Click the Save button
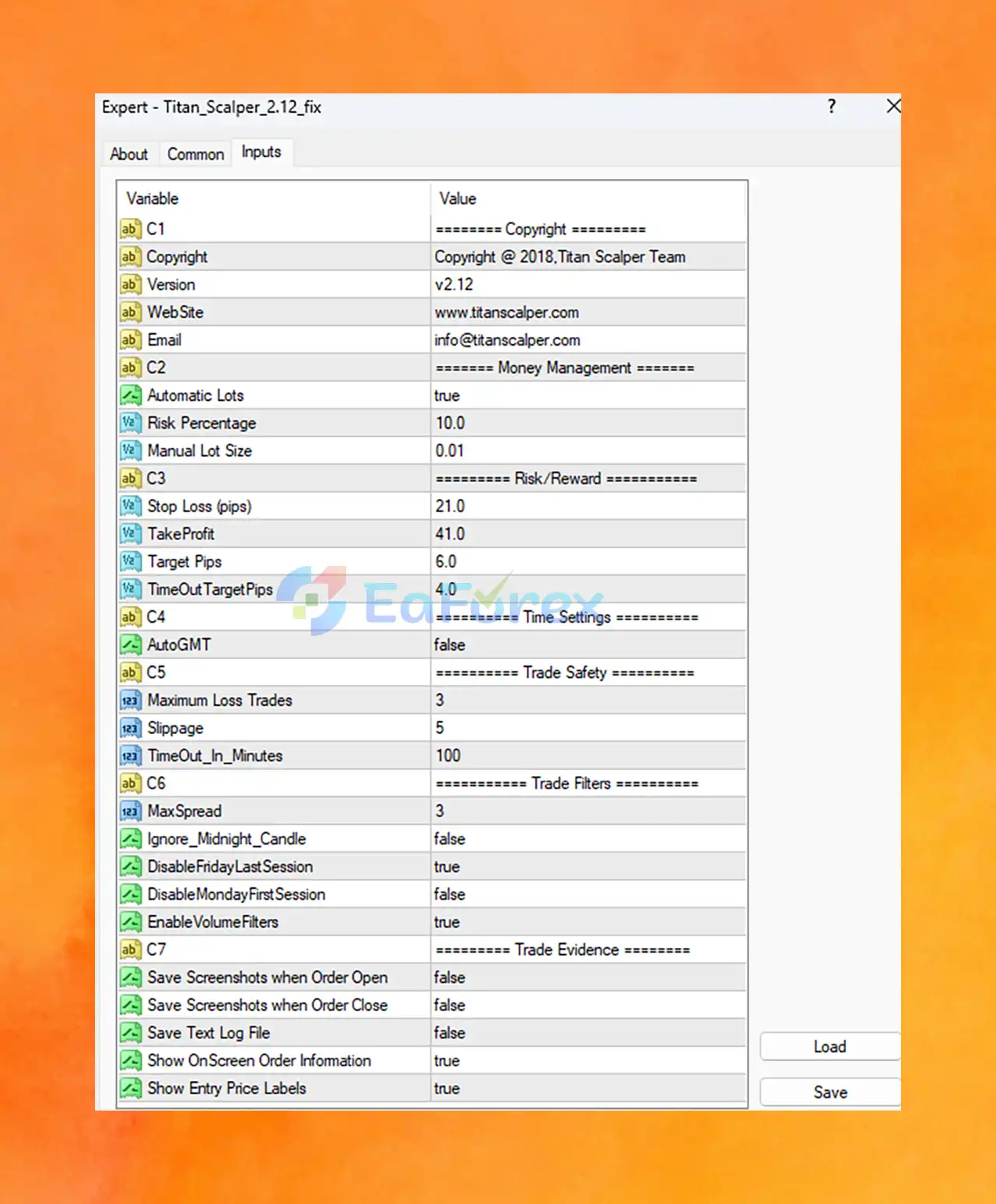Image resolution: width=996 pixels, height=1204 pixels. click(x=829, y=1092)
